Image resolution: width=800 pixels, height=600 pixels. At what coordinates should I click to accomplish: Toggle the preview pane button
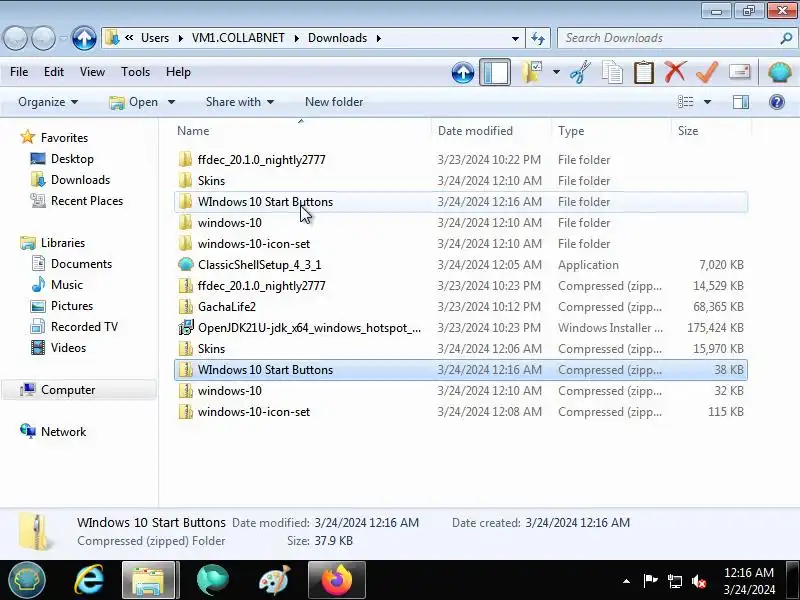[741, 102]
